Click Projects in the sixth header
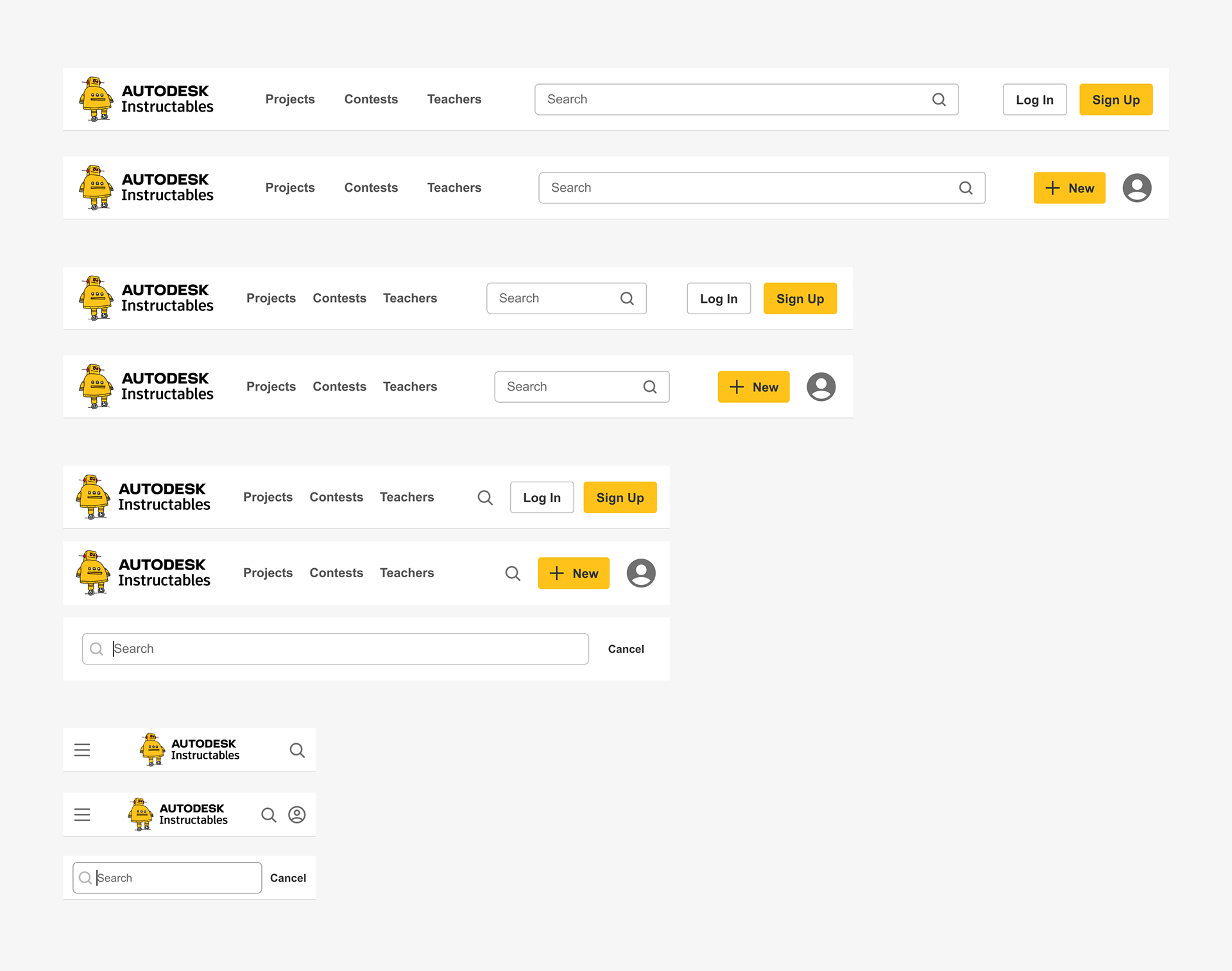 click(268, 573)
